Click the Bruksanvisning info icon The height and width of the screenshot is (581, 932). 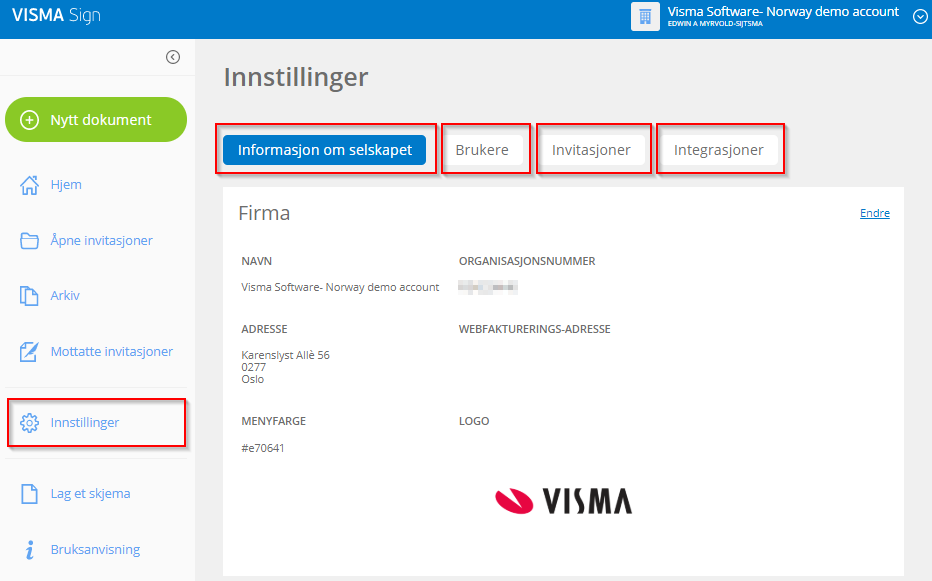pos(30,549)
